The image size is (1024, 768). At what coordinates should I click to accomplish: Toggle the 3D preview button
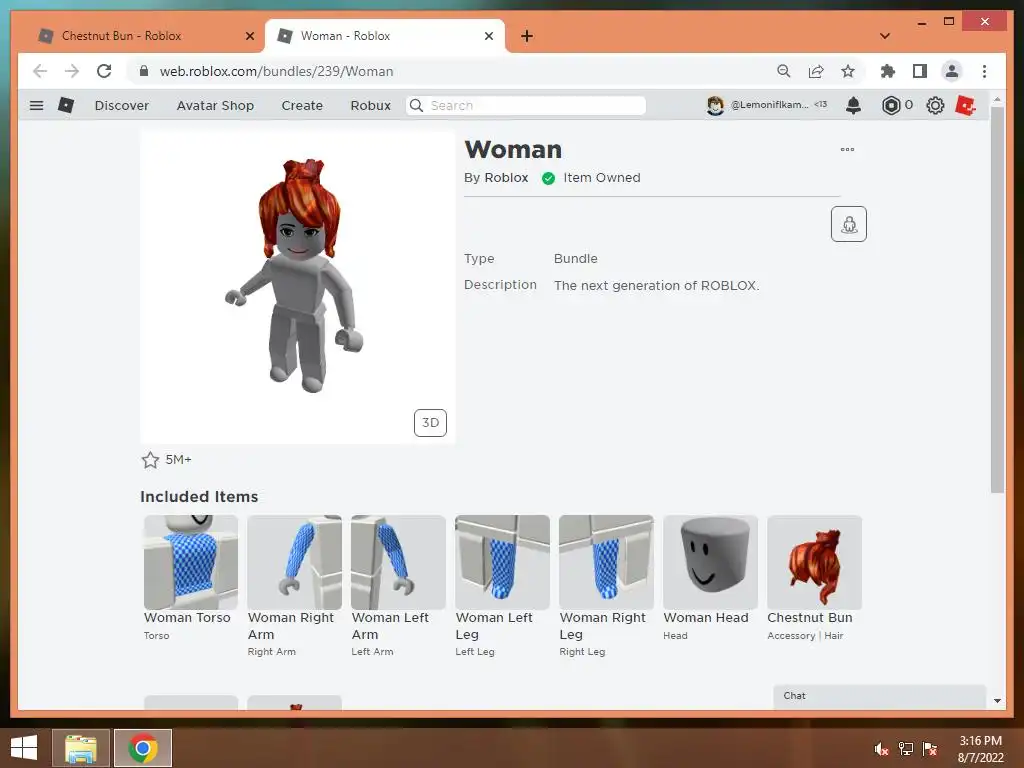click(x=430, y=423)
